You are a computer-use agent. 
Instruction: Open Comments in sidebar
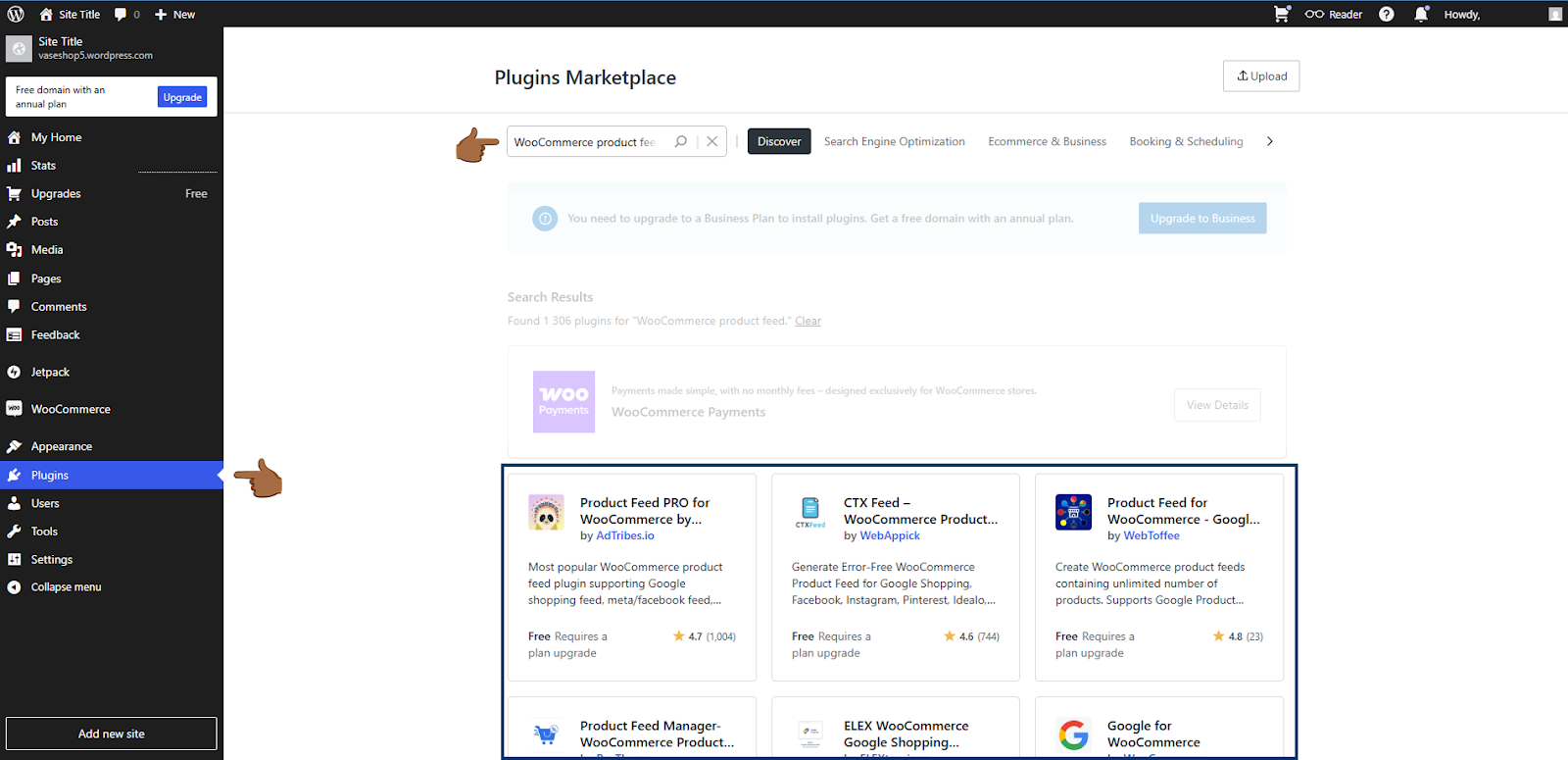112,307
